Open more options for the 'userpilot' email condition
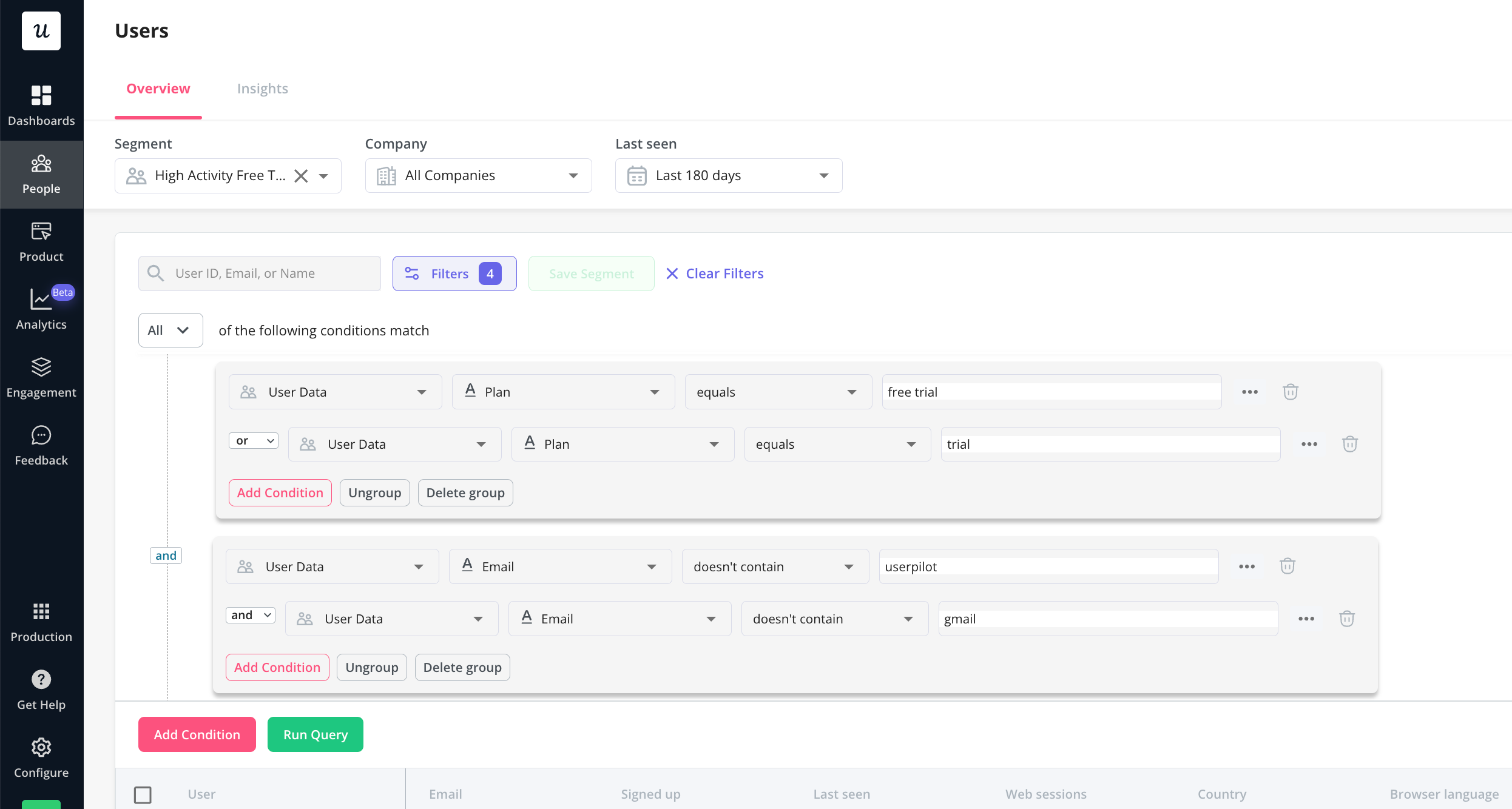The width and height of the screenshot is (1512, 809). click(x=1247, y=566)
